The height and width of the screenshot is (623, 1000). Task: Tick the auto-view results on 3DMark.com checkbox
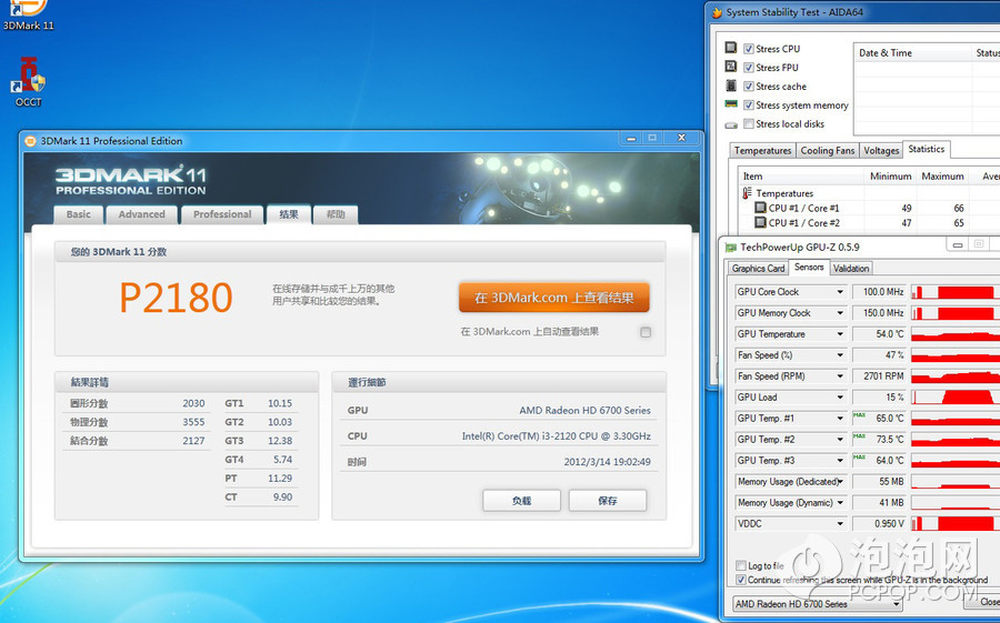tap(645, 332)
